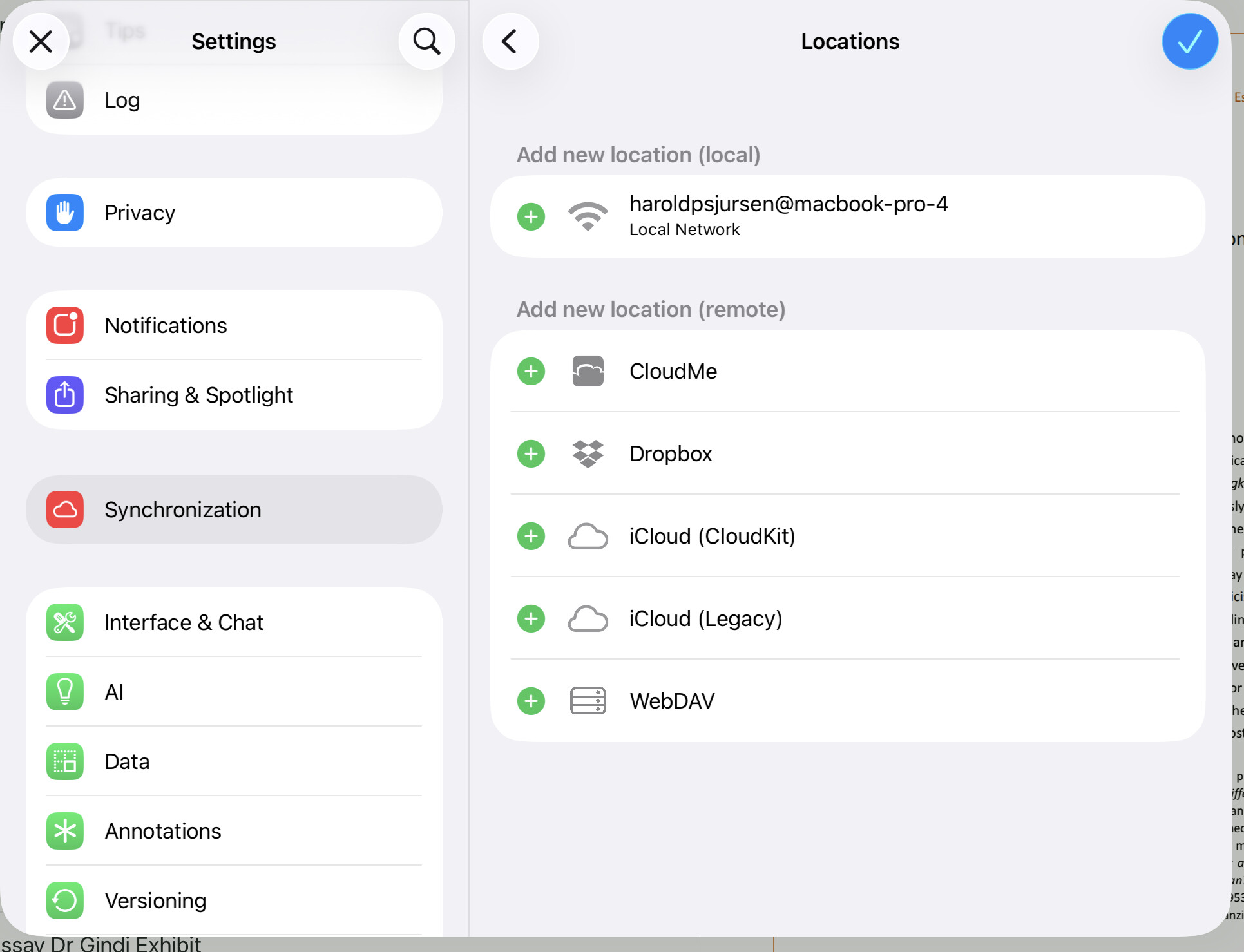This screenshot has width=1244, height=952.
Task: Open the Settings search magnifier
Action: tap(426, 42)
